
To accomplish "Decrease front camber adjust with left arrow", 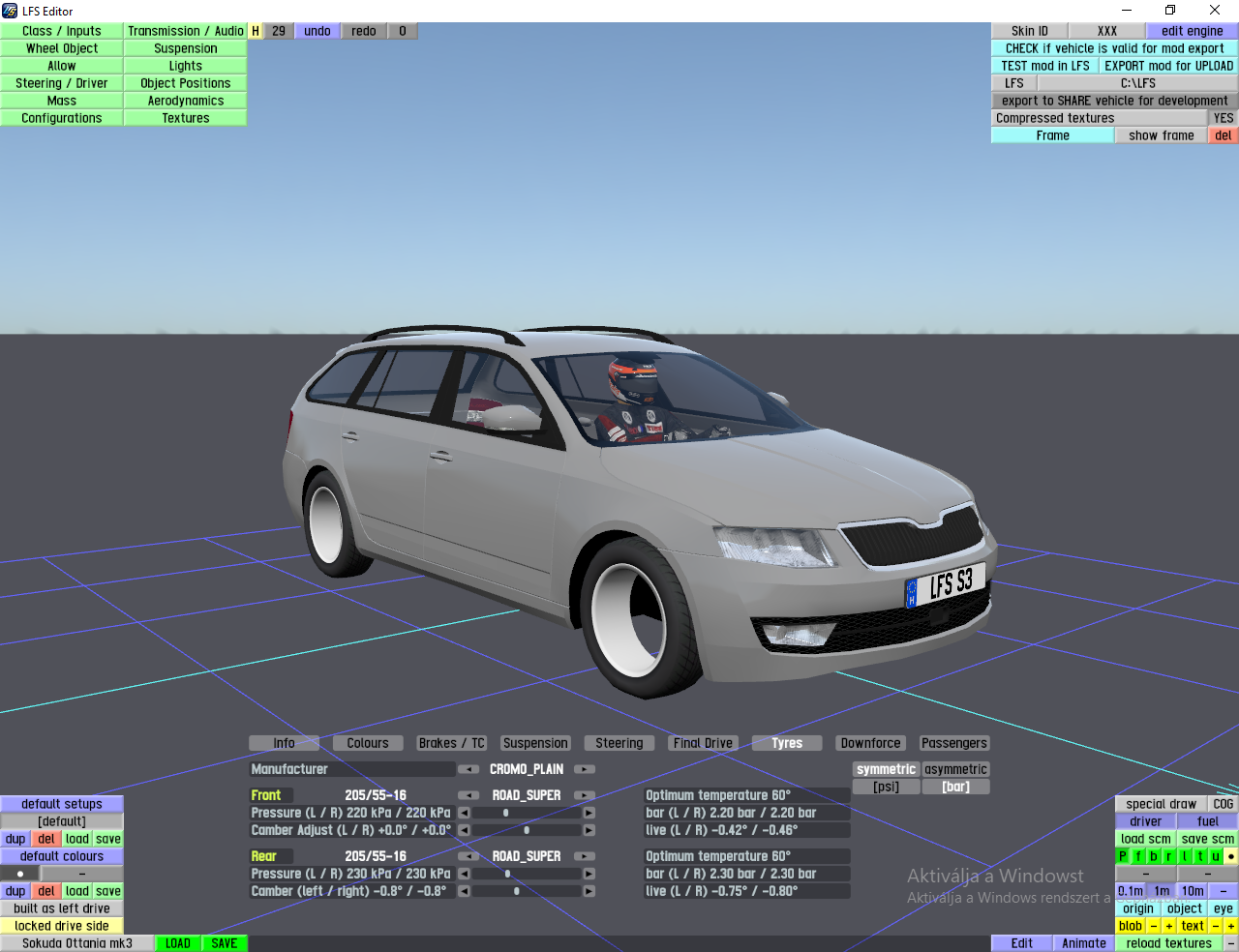I will (x=465, y=830).
